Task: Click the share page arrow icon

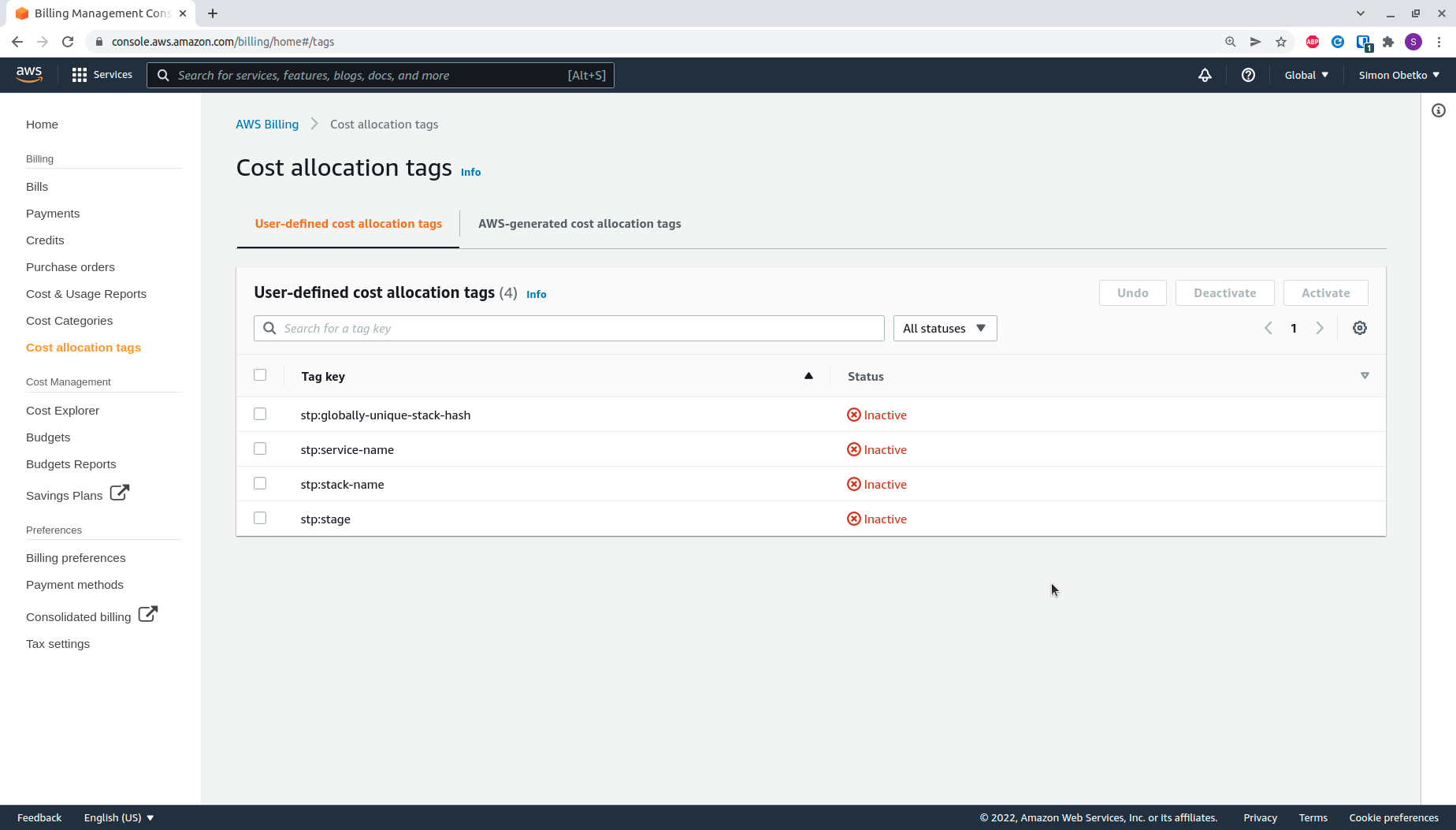Action: click(1256, 42)
